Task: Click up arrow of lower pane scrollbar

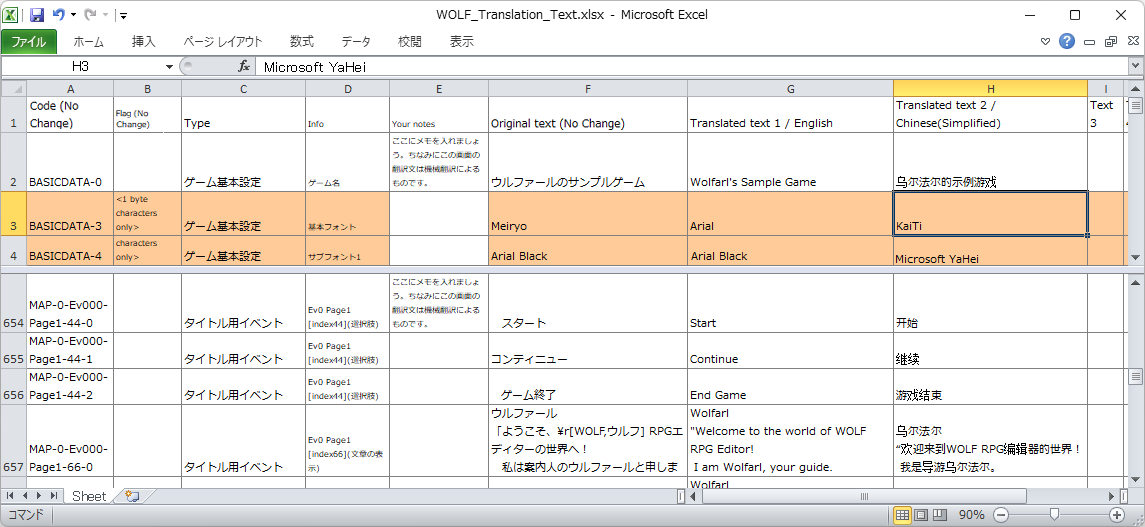Action: (1136, 282)
